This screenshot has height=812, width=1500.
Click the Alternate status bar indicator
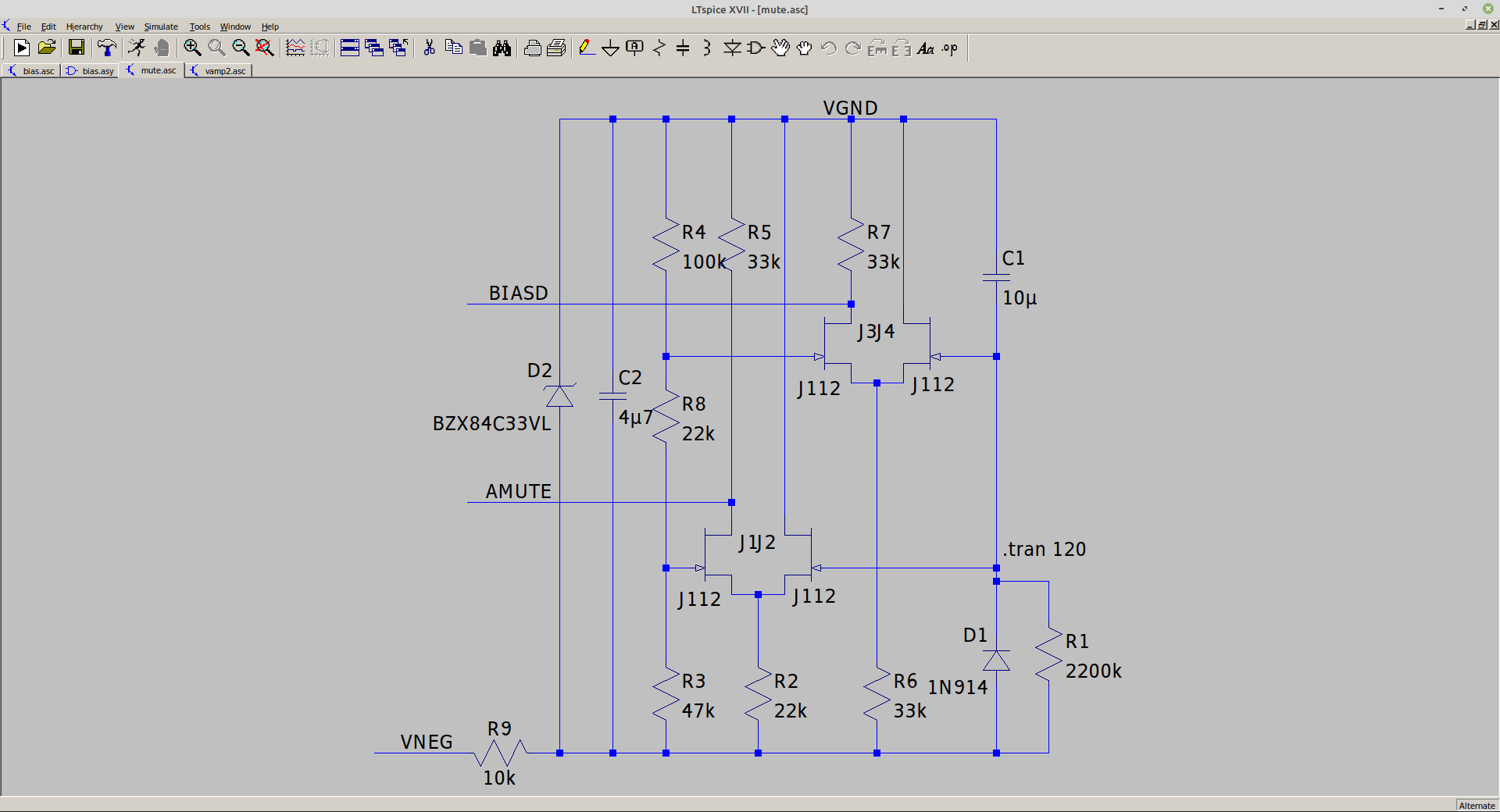pos(1477,806)
